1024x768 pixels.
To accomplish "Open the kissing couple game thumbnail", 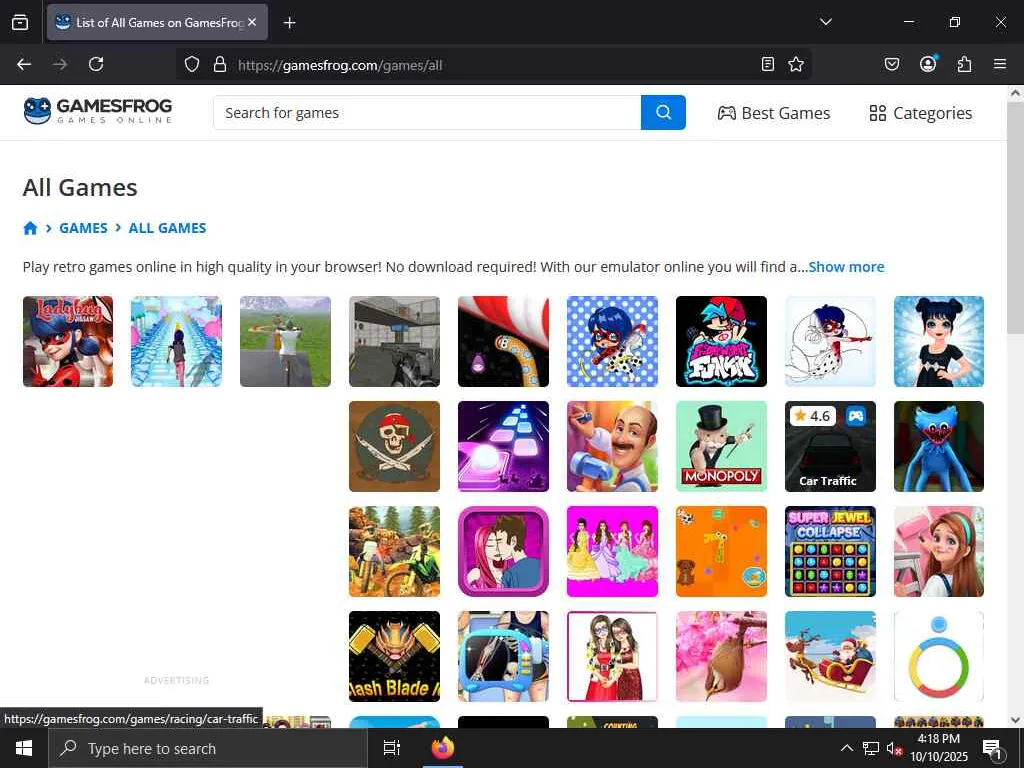I will click(504, 551).
